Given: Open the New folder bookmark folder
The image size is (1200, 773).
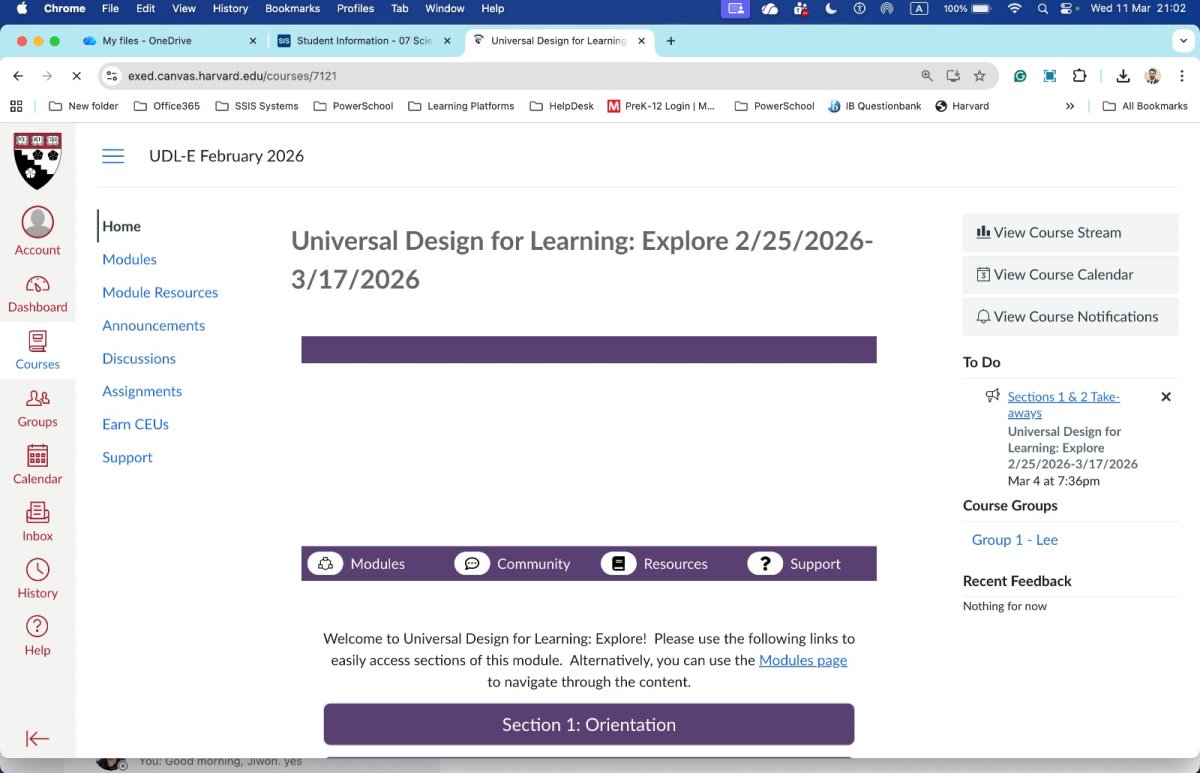Looking at the screenshot, I should [x=83, y=106].
